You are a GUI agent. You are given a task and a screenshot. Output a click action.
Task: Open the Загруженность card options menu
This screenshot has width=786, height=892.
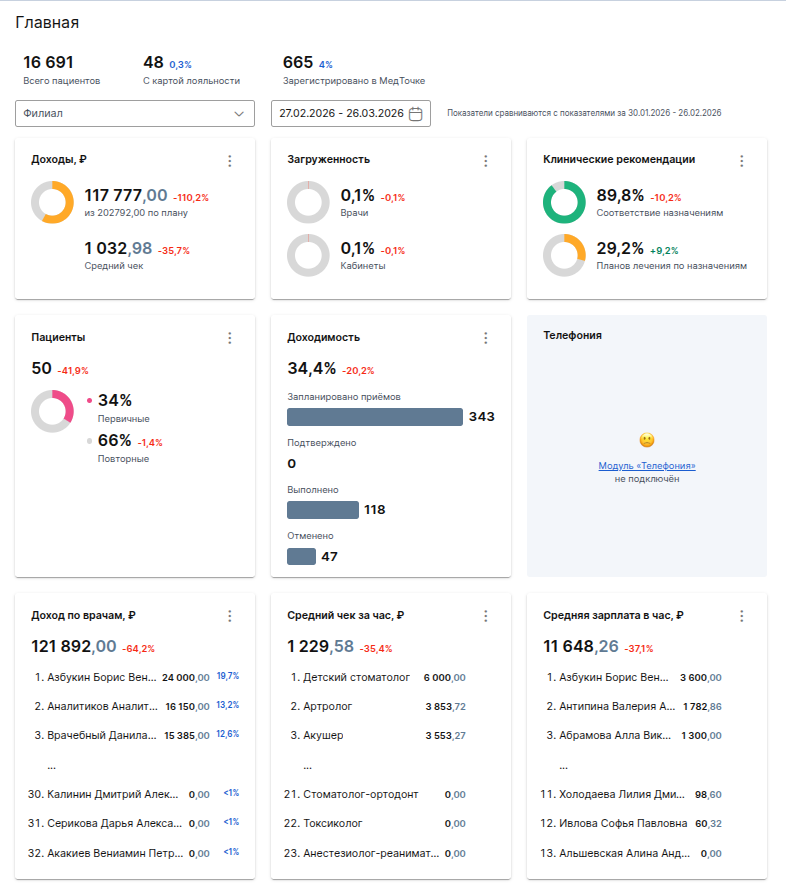pyautogui.click(x=486, y=161)
